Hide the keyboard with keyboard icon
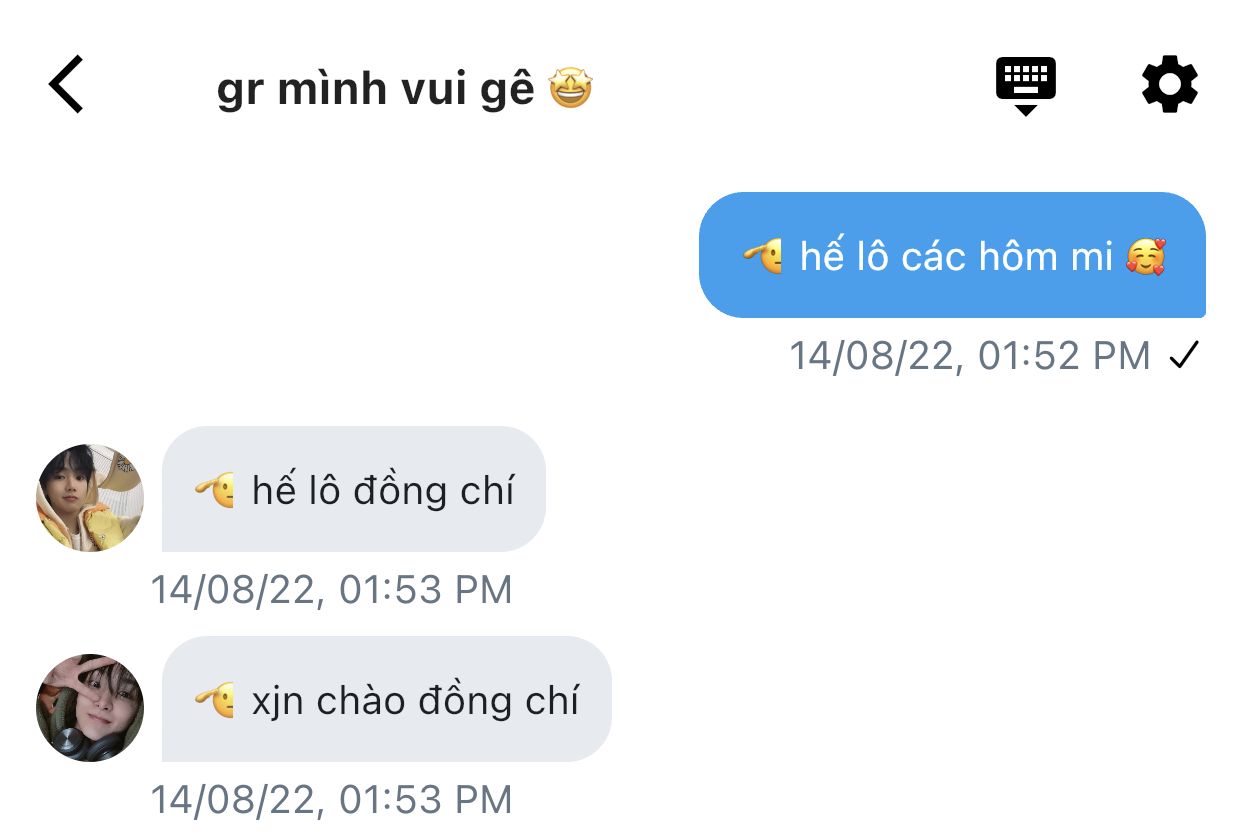 tap(1026, 86)
